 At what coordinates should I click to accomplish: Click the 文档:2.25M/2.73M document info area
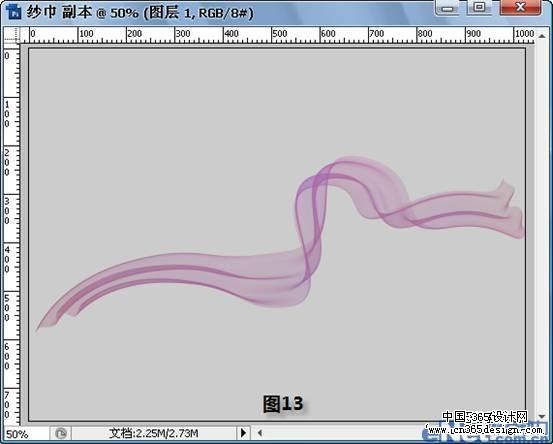pos(154,433)
